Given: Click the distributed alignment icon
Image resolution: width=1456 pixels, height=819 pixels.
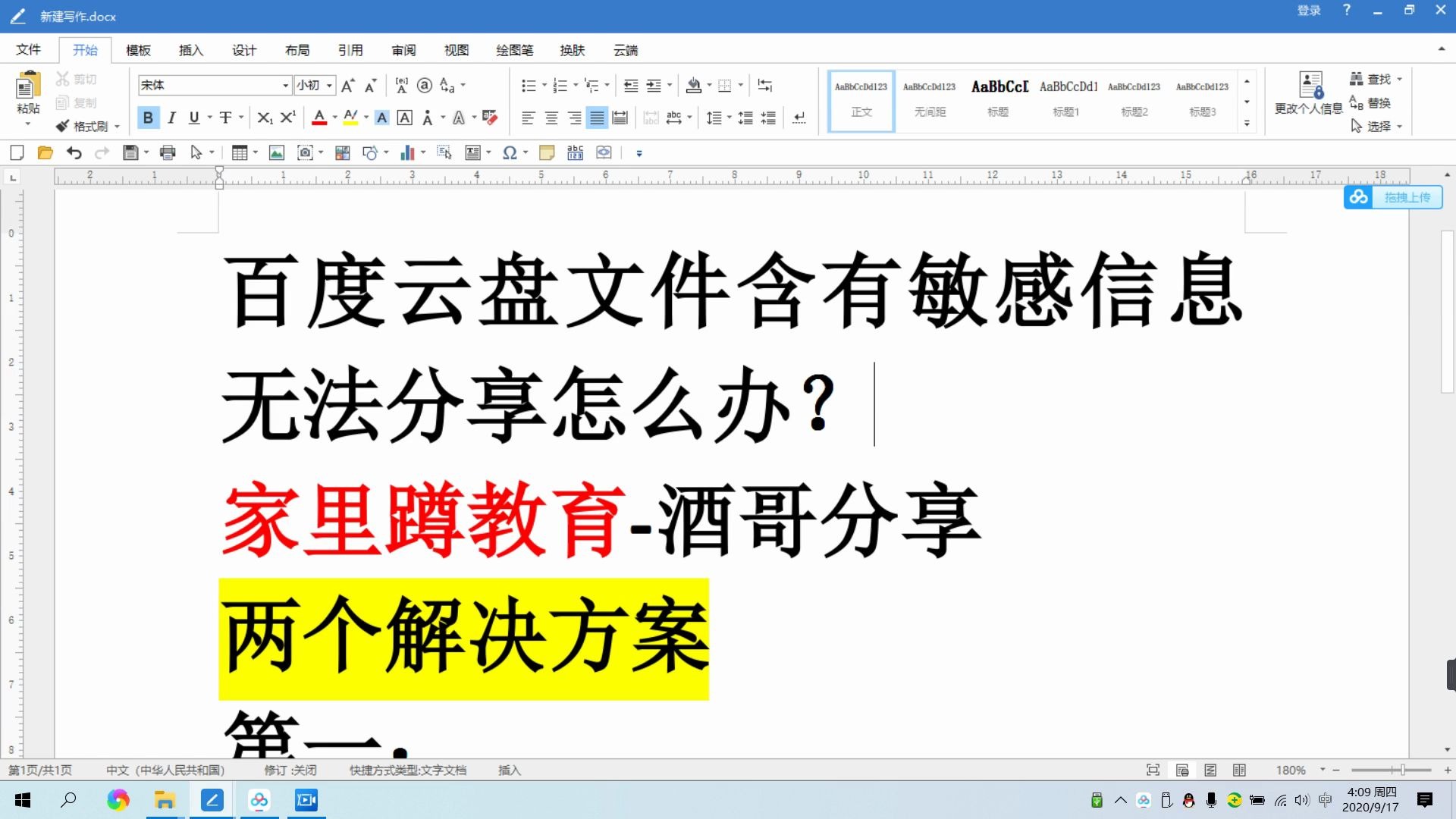Looking at the screenshot, I should coord(620,118).
